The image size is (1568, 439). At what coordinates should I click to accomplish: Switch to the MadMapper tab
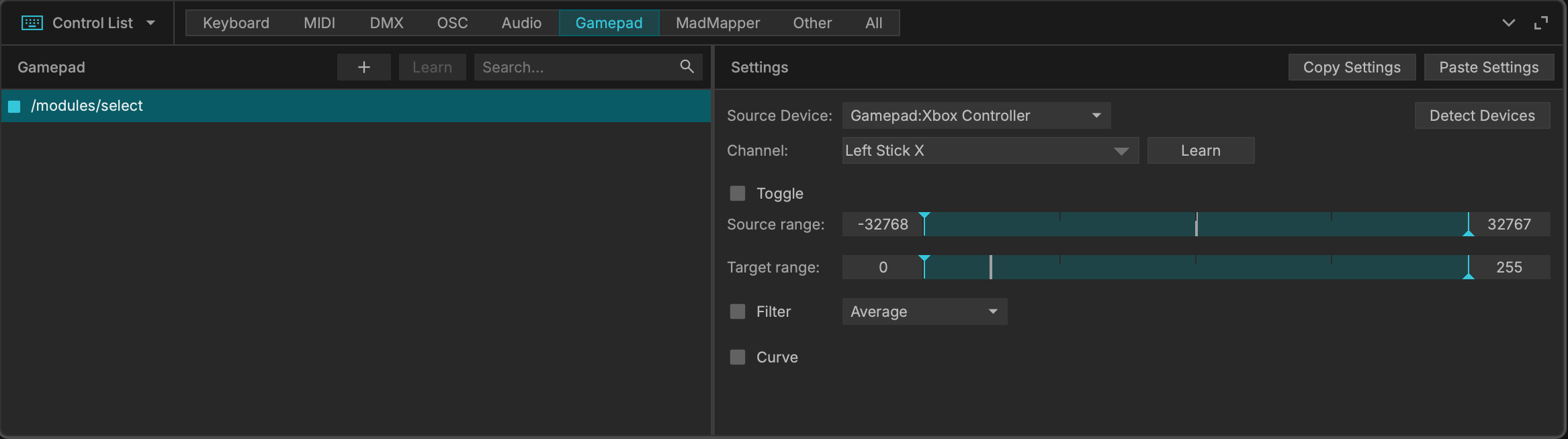pos(717,23)
